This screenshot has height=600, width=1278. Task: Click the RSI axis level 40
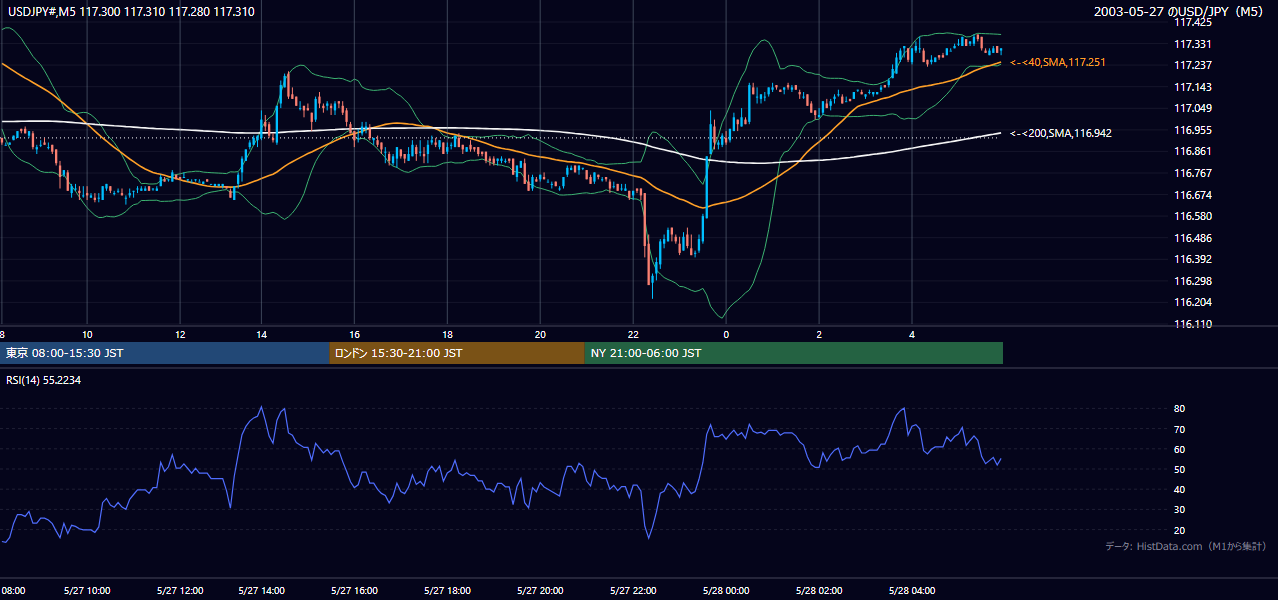tap(1180, 489)
